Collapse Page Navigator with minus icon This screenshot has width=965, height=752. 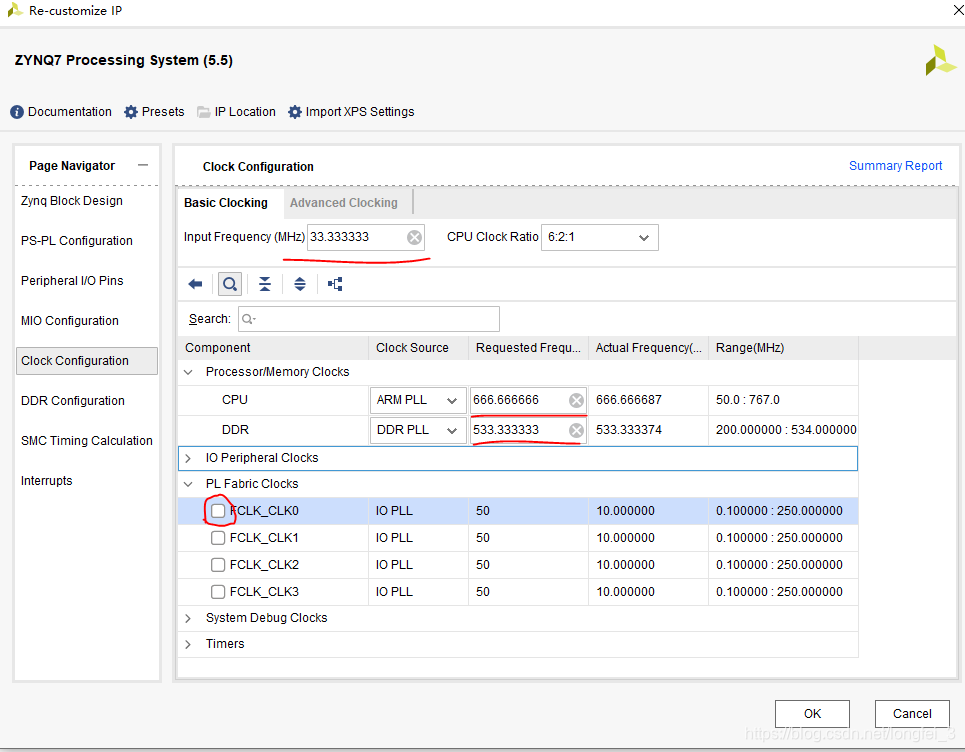tap(143, 165)
